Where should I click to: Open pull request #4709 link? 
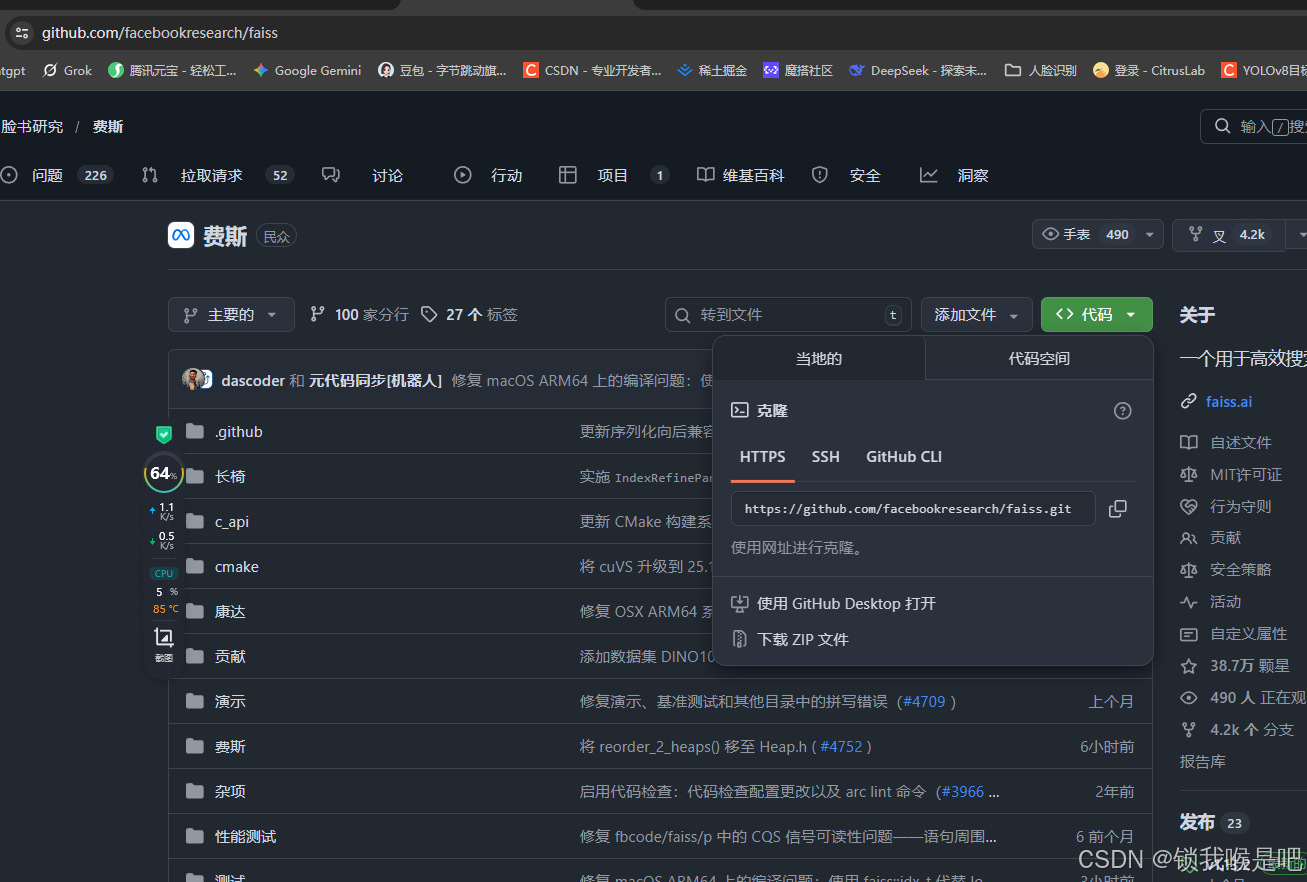coord(925,702)
